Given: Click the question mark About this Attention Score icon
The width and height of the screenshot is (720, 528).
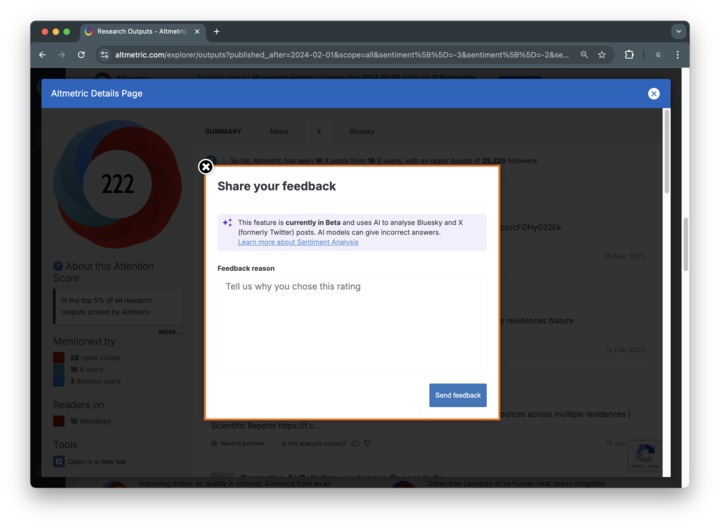Looking at the screenshot, I should coord(58,266).
